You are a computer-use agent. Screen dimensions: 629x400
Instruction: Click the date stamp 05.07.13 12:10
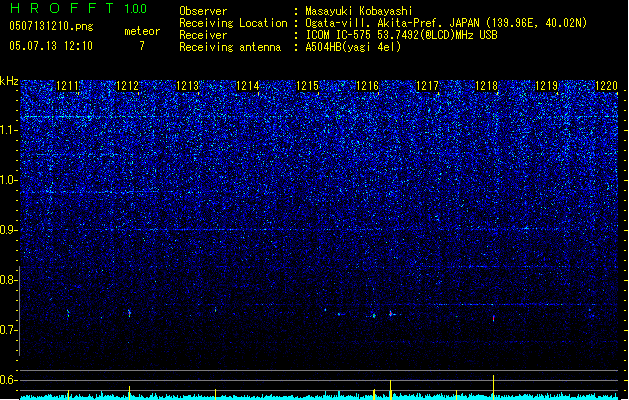(x=51, y=46)
